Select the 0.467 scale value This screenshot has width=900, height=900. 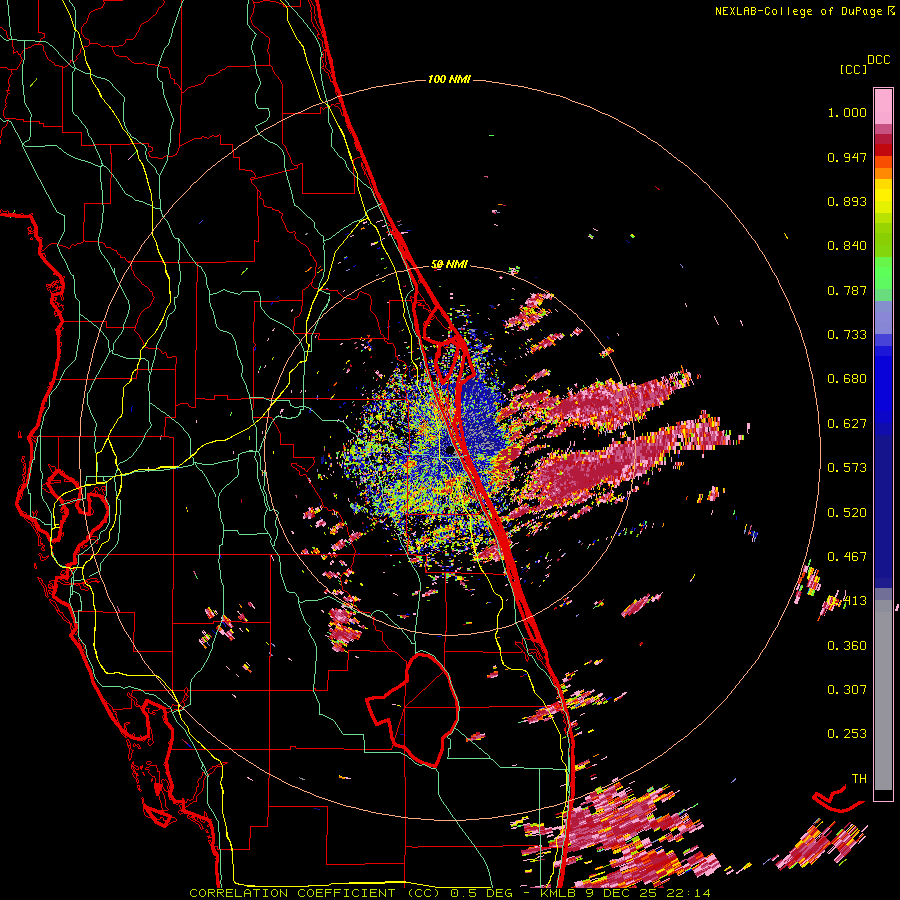pos(847,557)
